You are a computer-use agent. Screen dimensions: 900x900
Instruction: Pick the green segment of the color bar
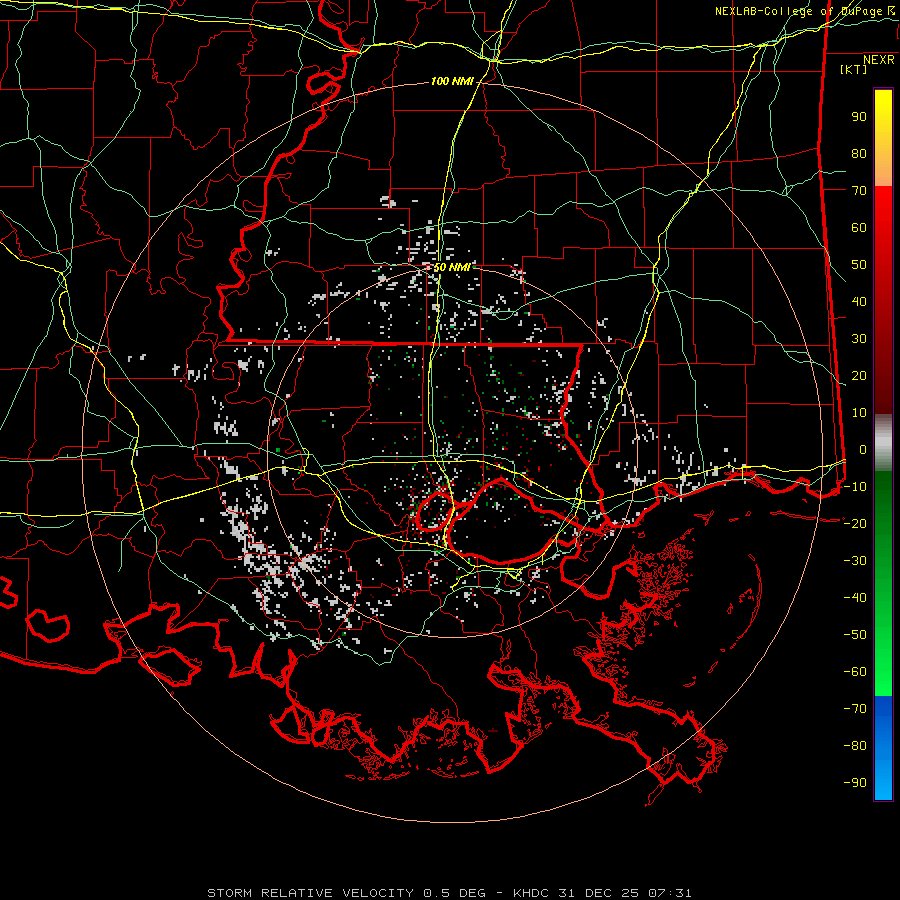coord(883,584)
